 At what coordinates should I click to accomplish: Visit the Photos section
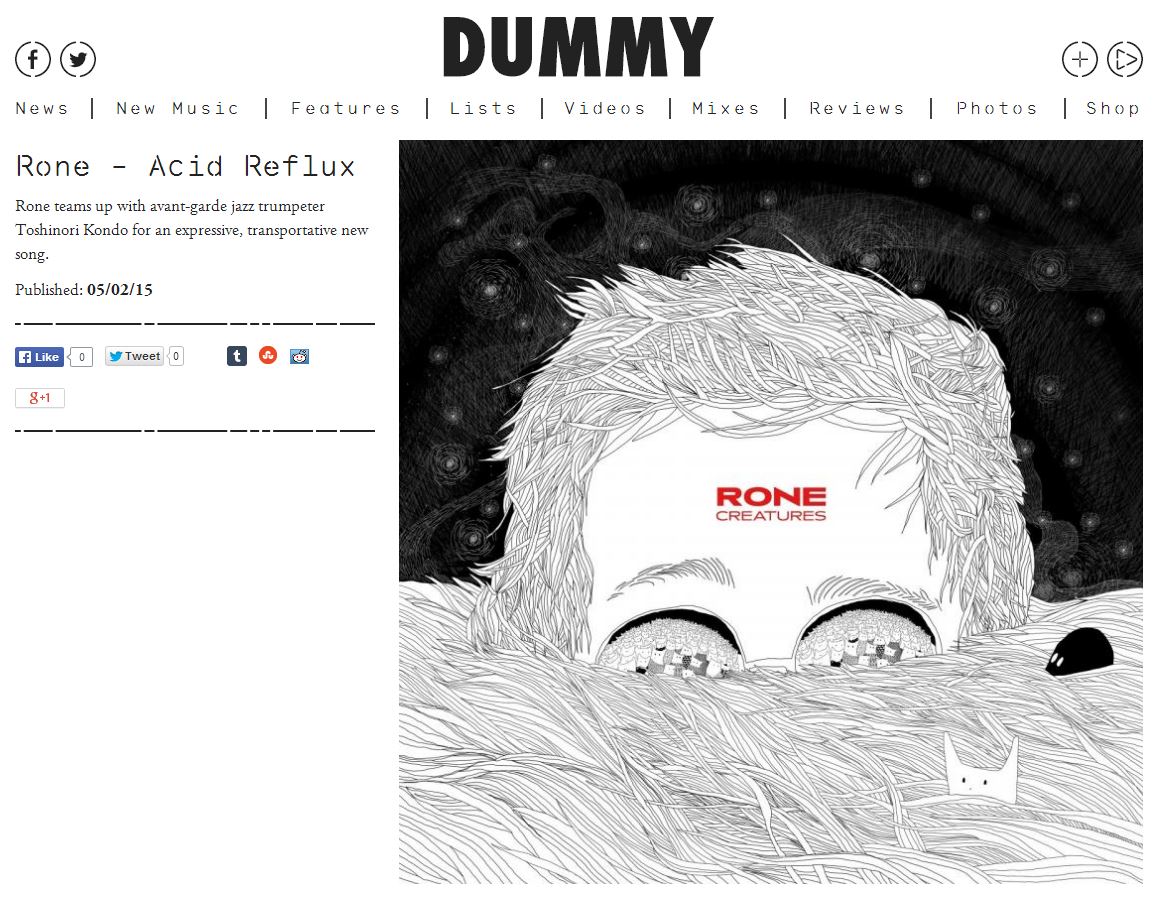(x=997, y=108)
